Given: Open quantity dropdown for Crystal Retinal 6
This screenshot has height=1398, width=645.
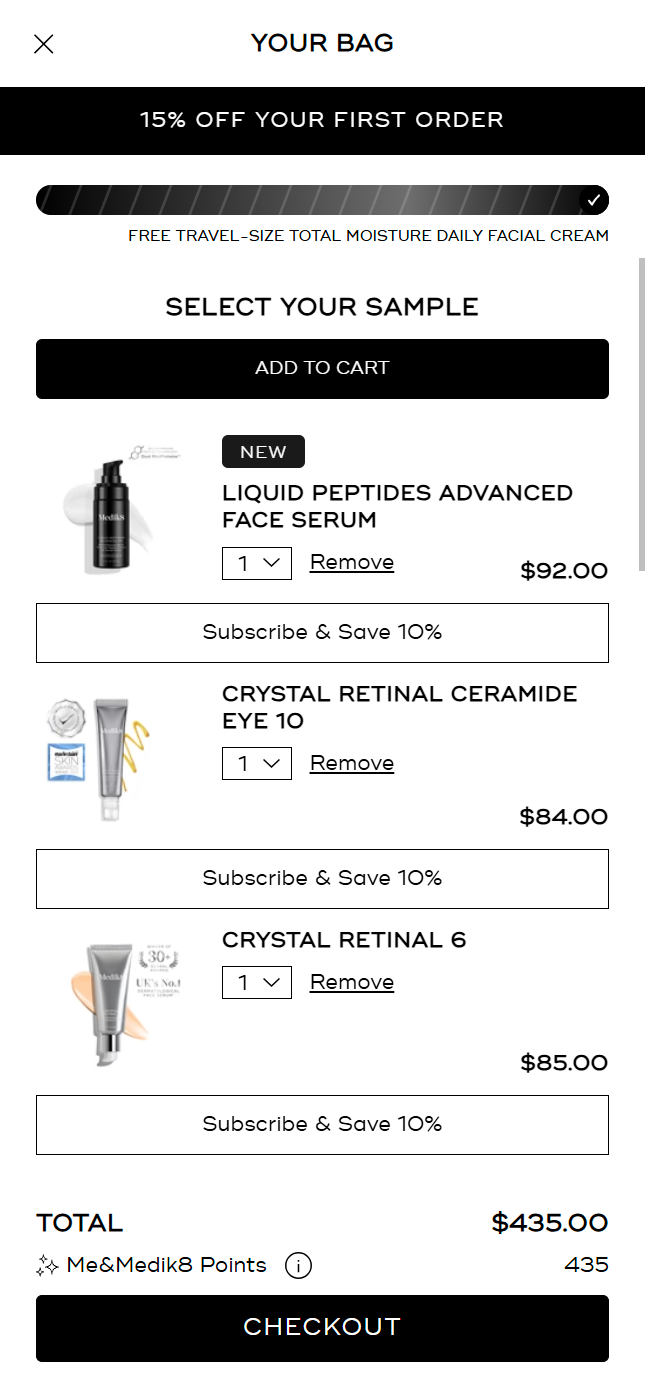Looking at the screenshot, I should click(x=257, y=983).
